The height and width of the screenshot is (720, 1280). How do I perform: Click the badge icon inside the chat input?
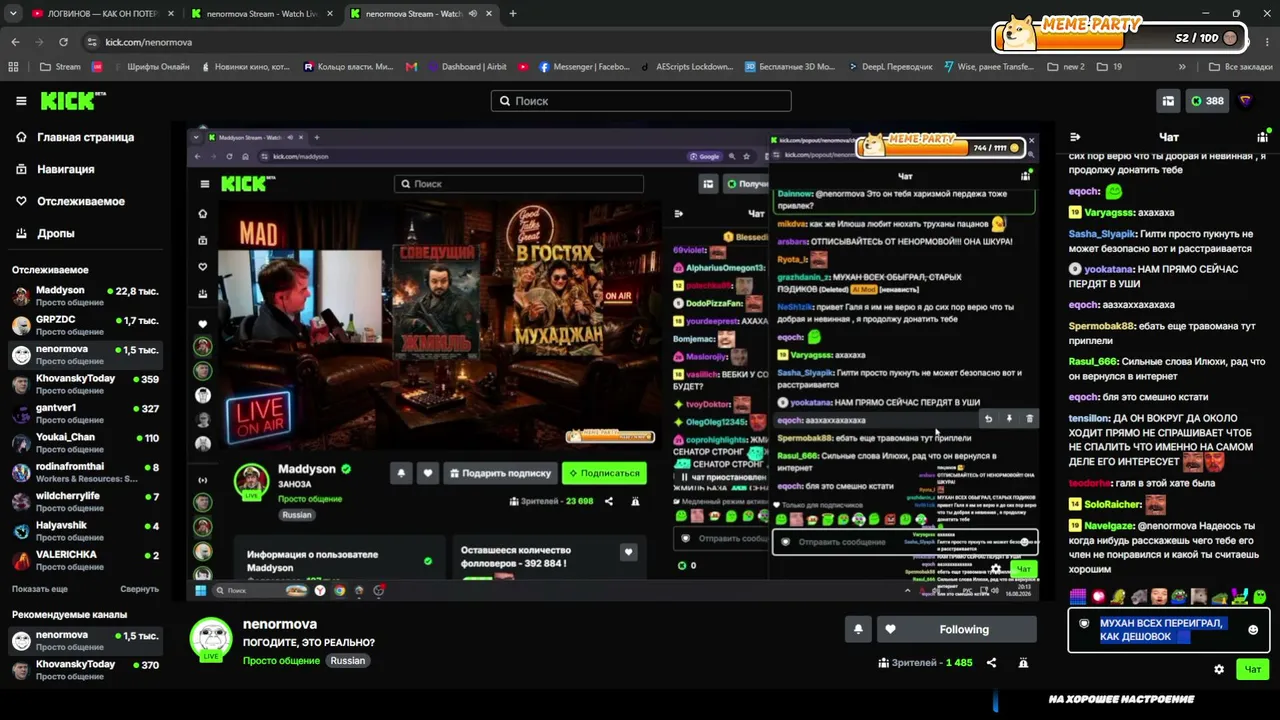(x=1084, y=624)
